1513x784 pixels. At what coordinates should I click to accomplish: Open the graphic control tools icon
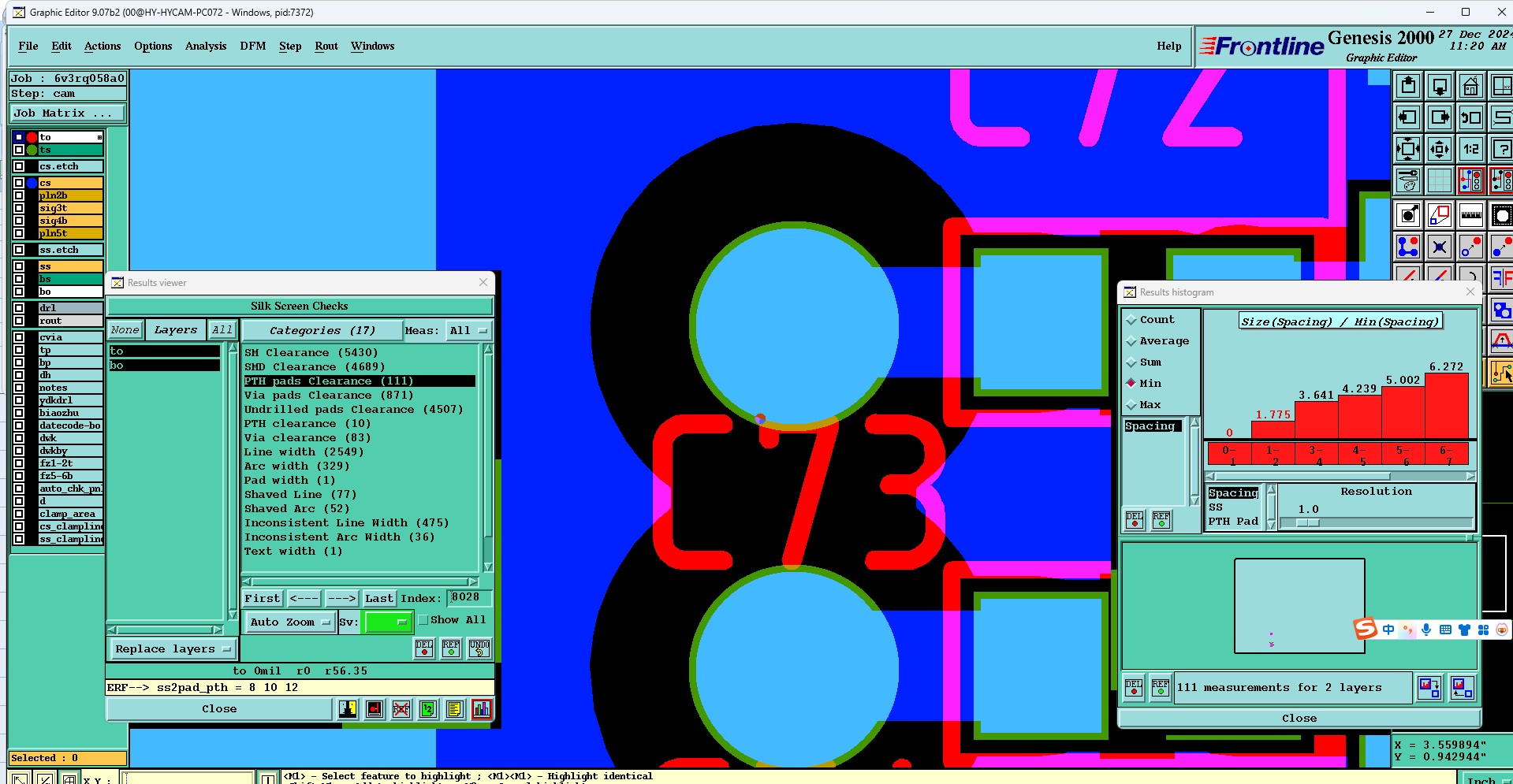(x=1408, y=180)
